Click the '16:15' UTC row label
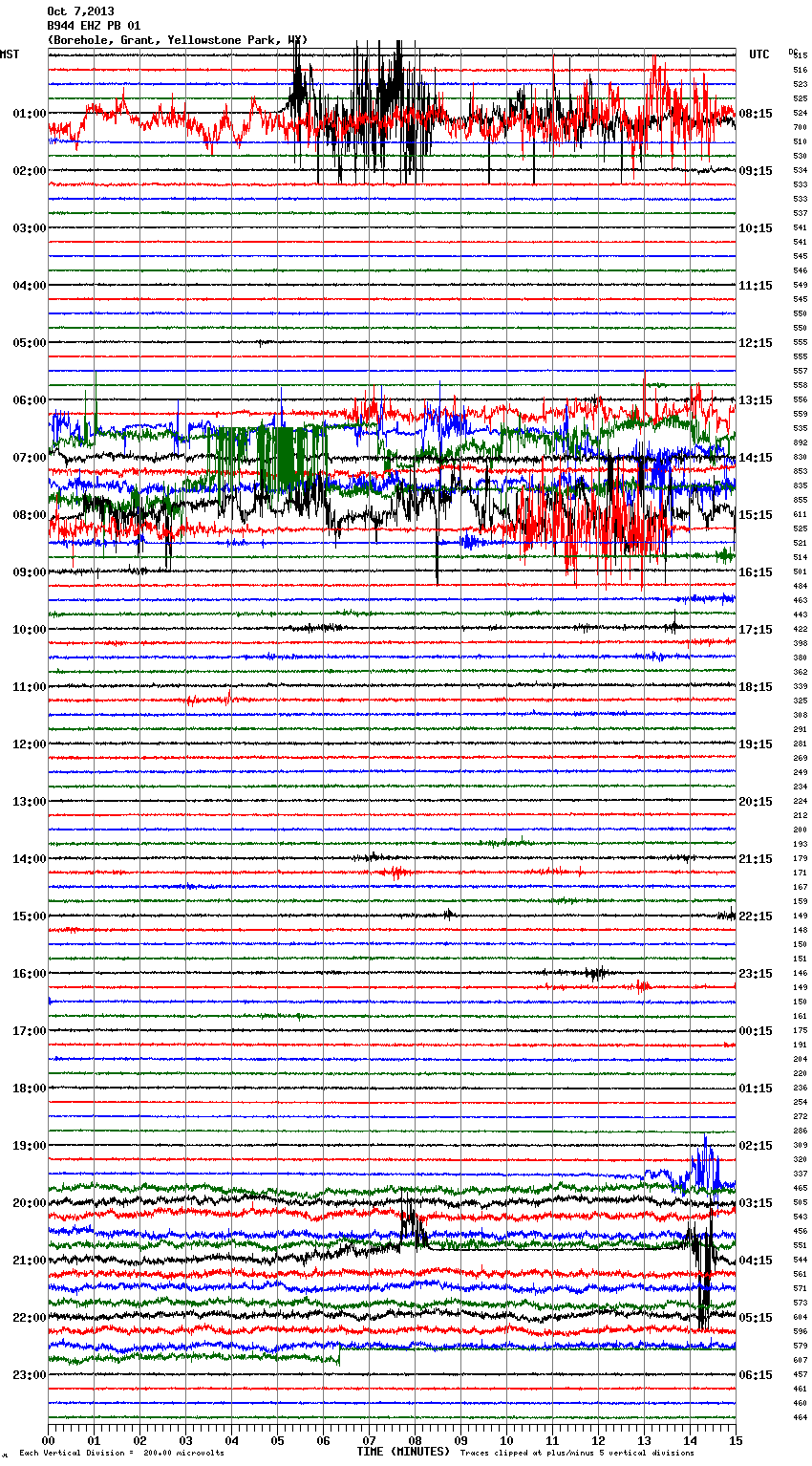Screen dimensions: 812x1466 click(756, 572)
